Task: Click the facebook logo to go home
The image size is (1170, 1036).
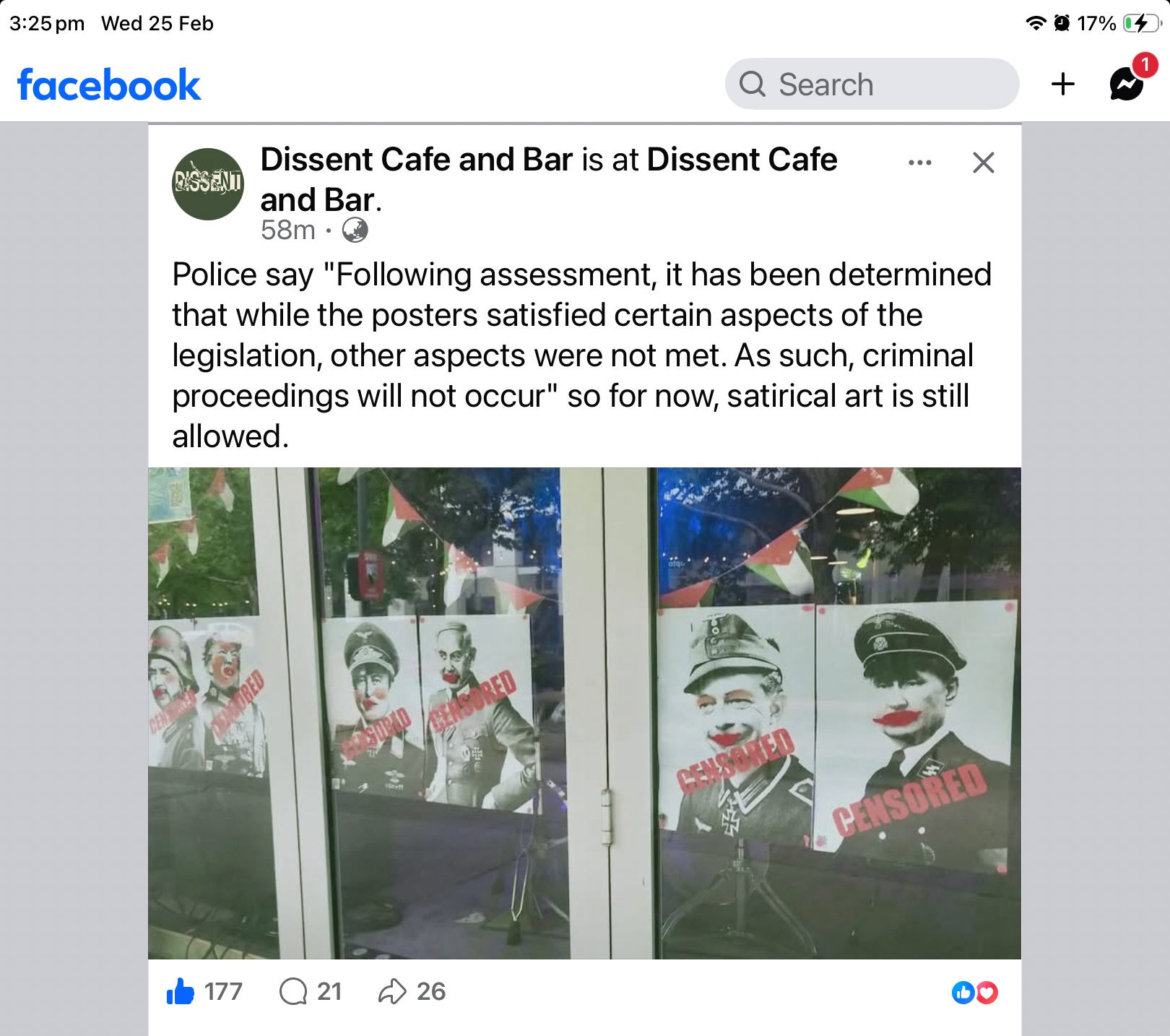Action: point(109,85)
